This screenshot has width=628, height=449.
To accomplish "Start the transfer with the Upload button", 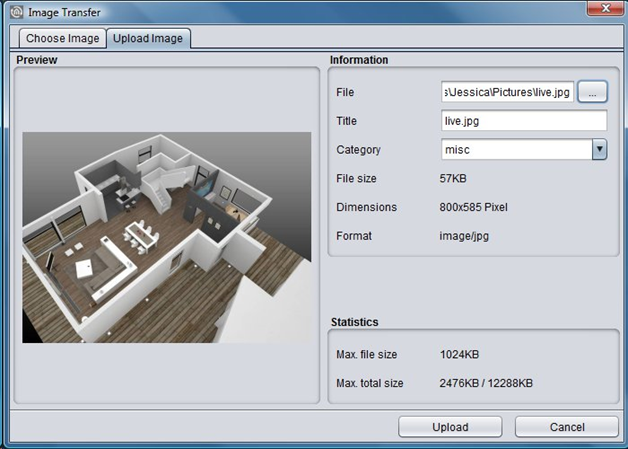I will point(450,427).
